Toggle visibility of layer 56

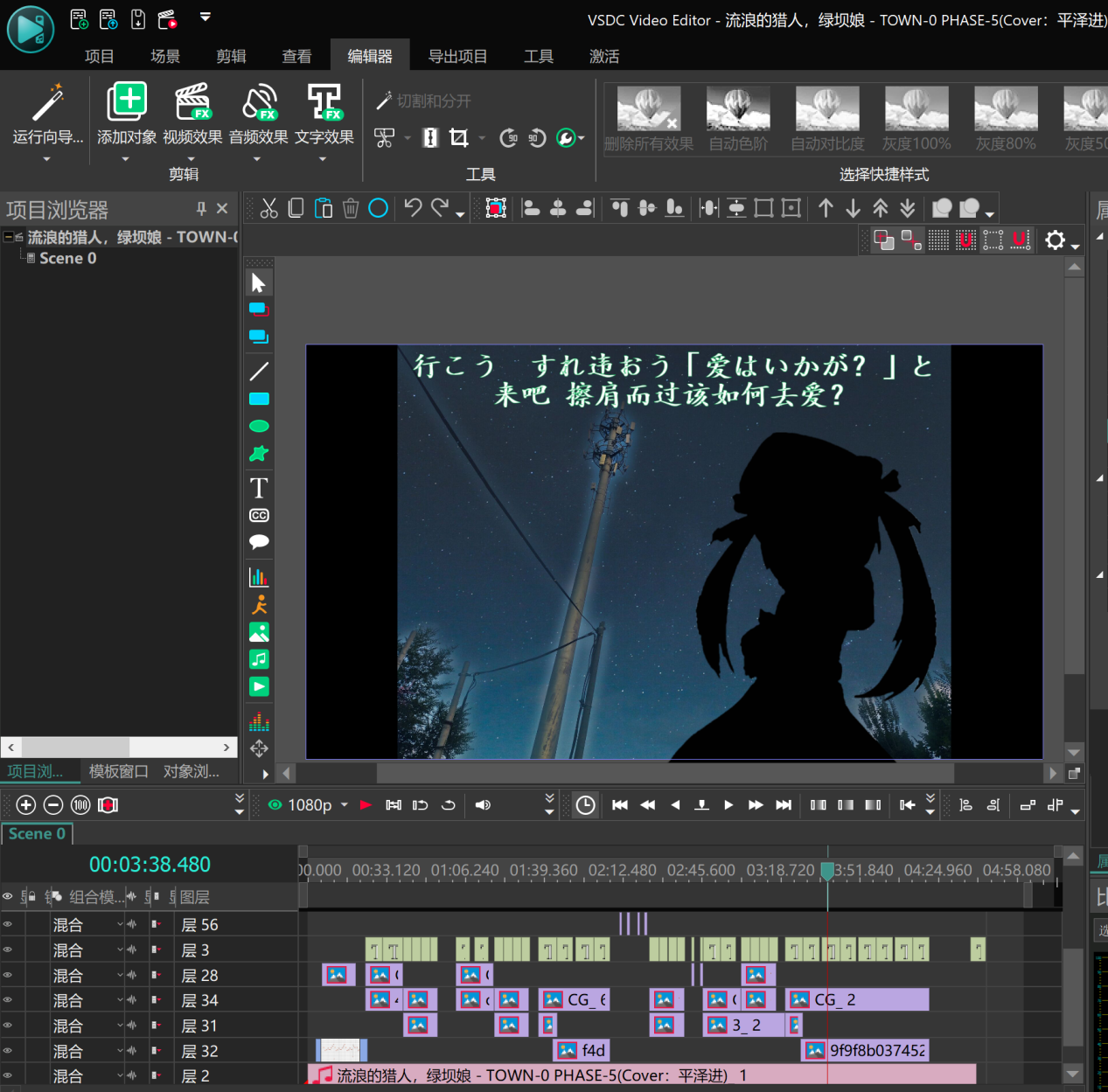[8, 925]
